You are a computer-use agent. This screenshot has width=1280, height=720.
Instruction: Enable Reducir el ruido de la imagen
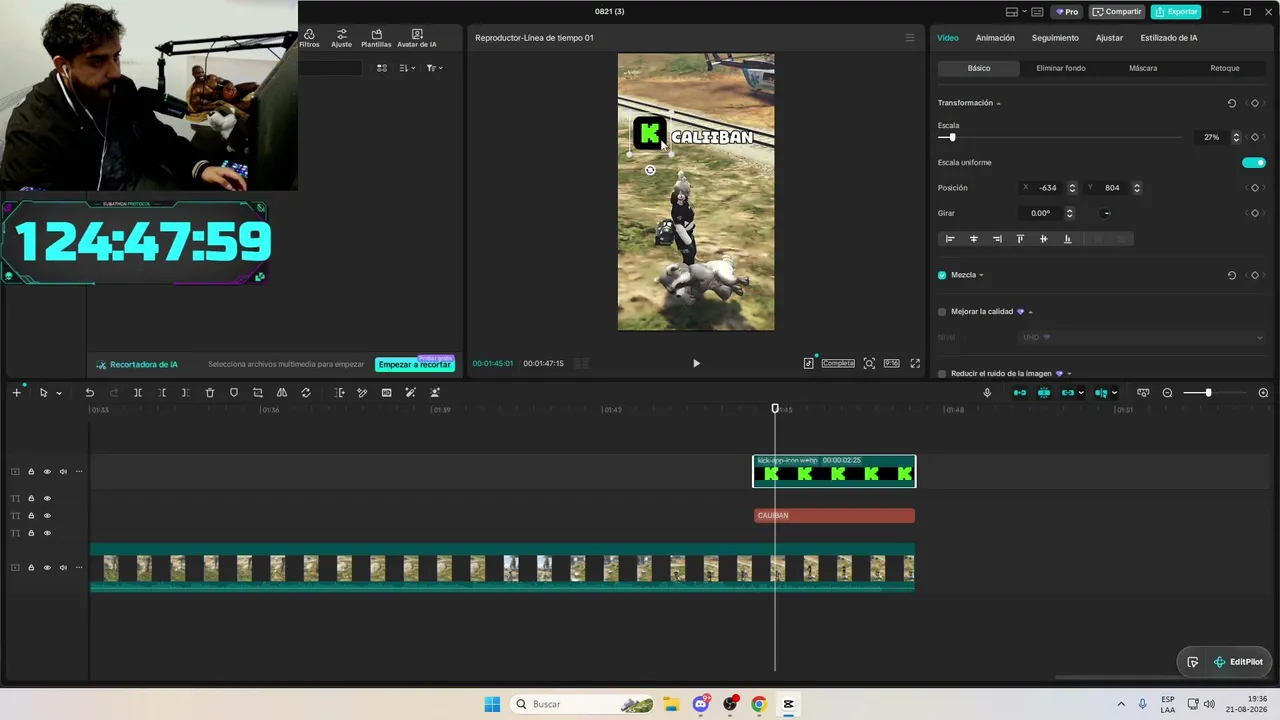942,374
